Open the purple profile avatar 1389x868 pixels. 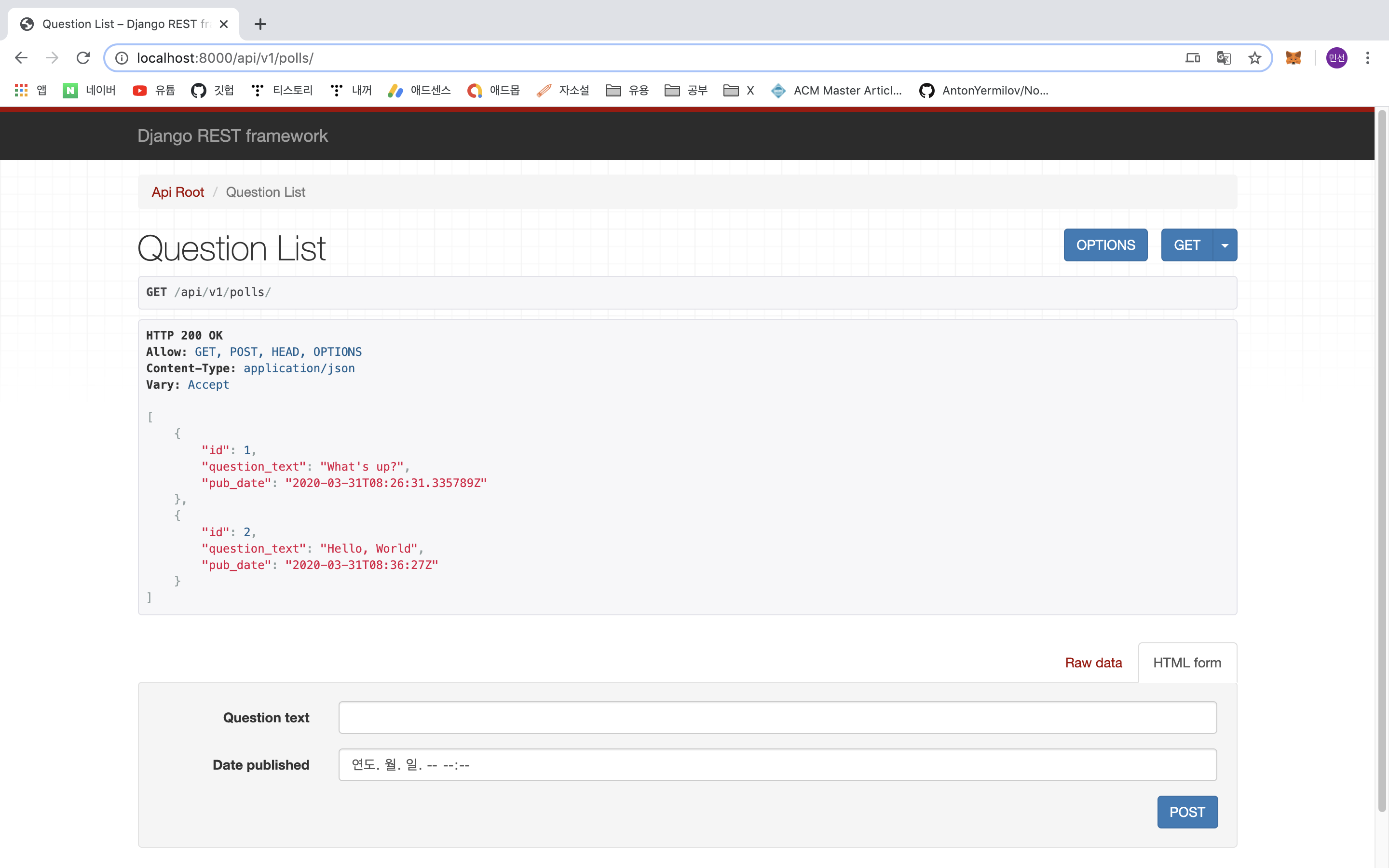1337,58
